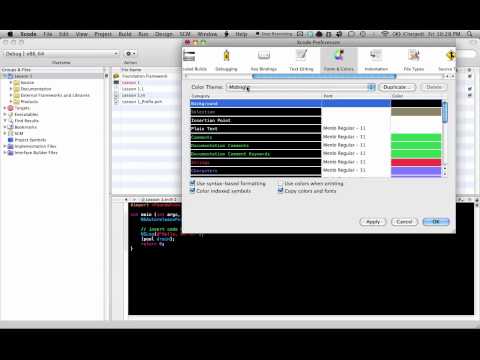Confirm preferences with OK button
The image size is (480, 360).
point(436,222)
